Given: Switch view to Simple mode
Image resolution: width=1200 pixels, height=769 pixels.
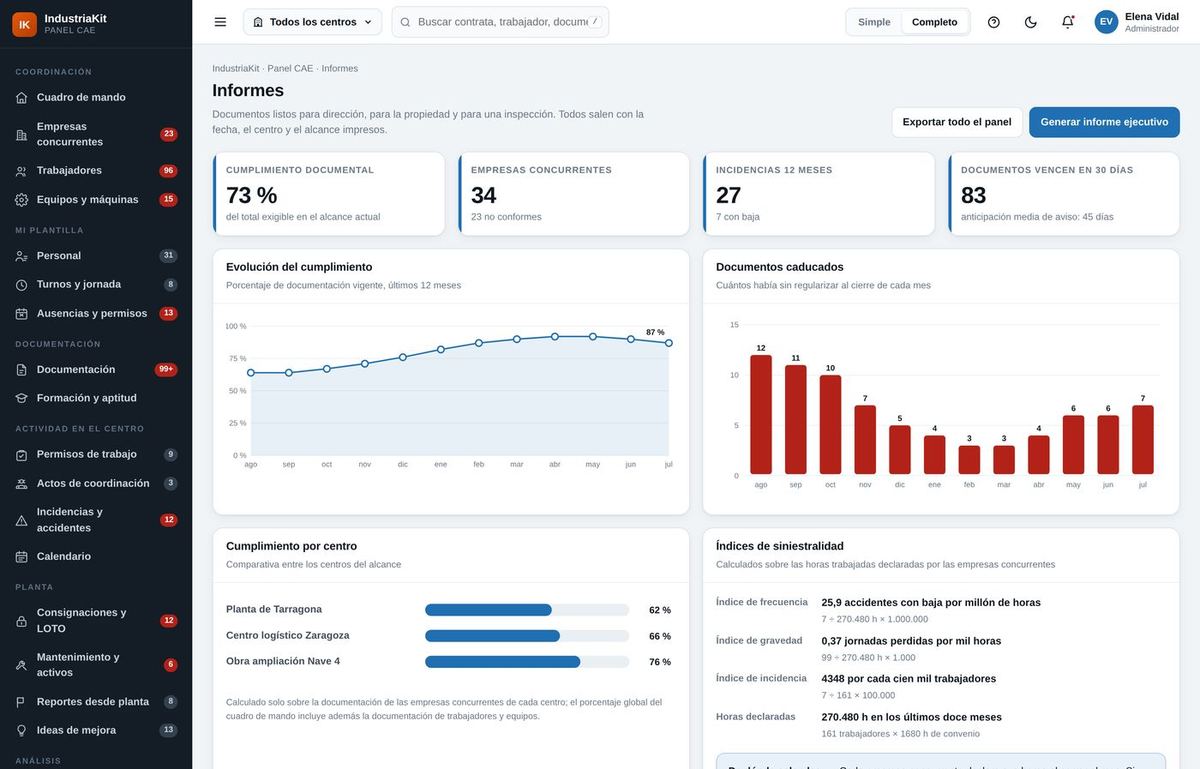Looking at the screenshot, I should [x=874, y=22].
